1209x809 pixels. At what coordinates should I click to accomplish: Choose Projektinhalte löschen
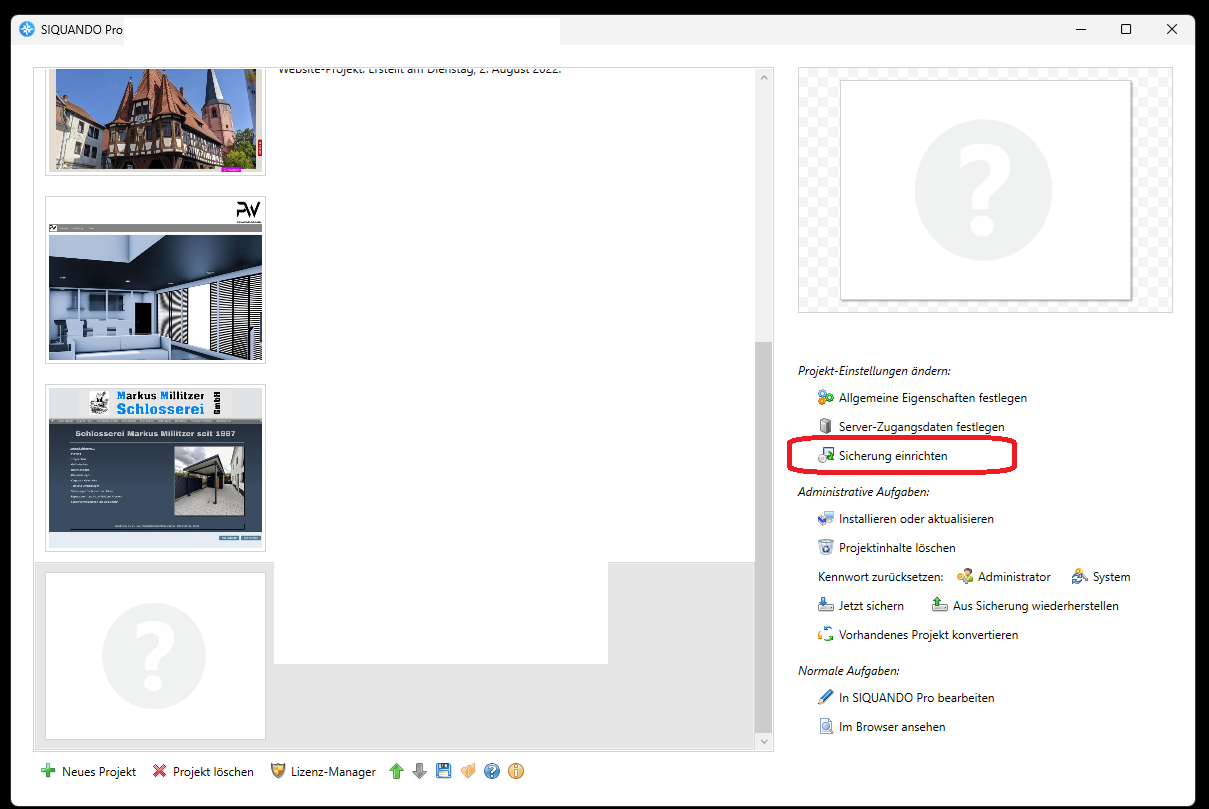click(886, 548)
